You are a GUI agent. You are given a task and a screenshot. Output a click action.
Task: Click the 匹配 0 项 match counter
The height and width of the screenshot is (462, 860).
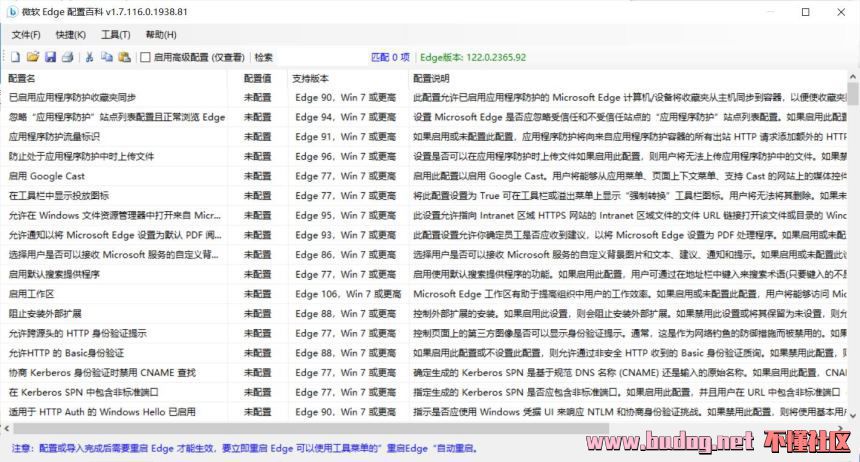(x=390, y=57)
